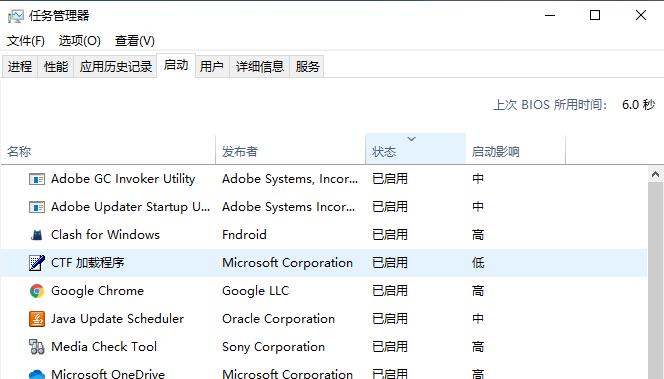
Task: Click startup impact 低 of CTF 加载程序
Action: point(478,263)
